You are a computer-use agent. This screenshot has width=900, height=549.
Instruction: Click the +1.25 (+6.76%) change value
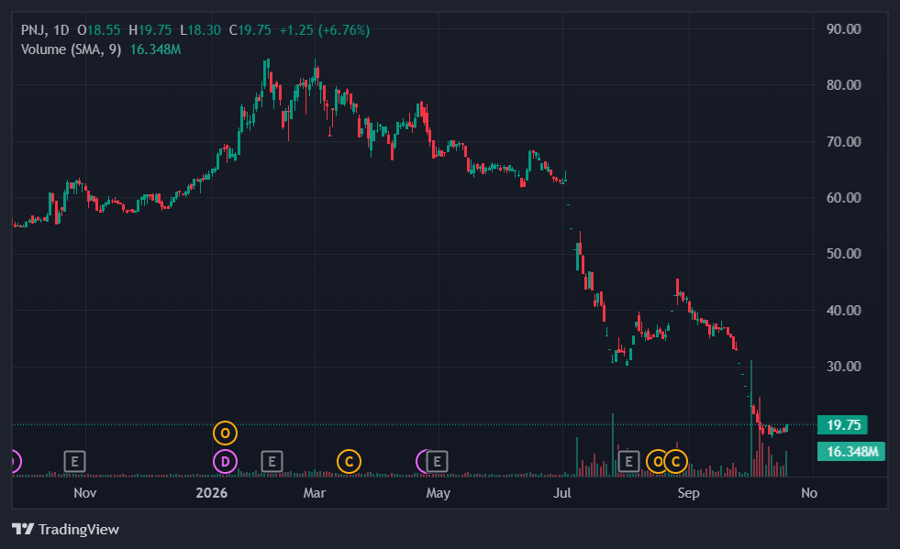click(324, 30)
